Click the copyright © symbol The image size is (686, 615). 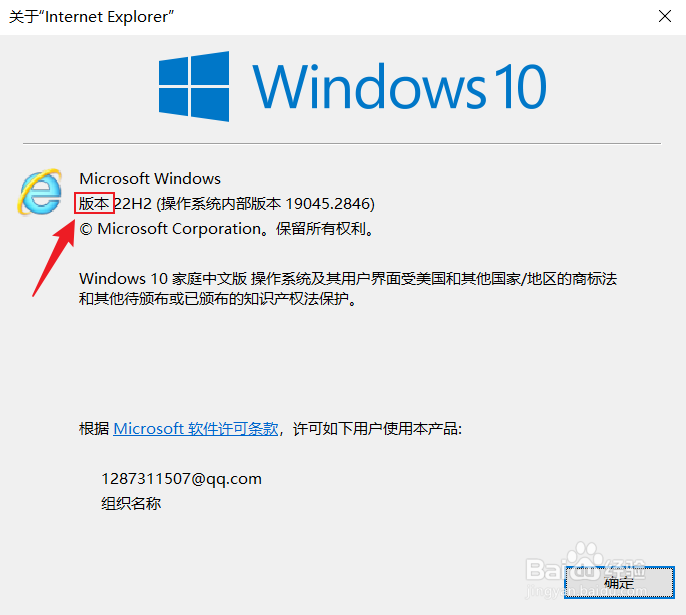[x=86, y=229]
